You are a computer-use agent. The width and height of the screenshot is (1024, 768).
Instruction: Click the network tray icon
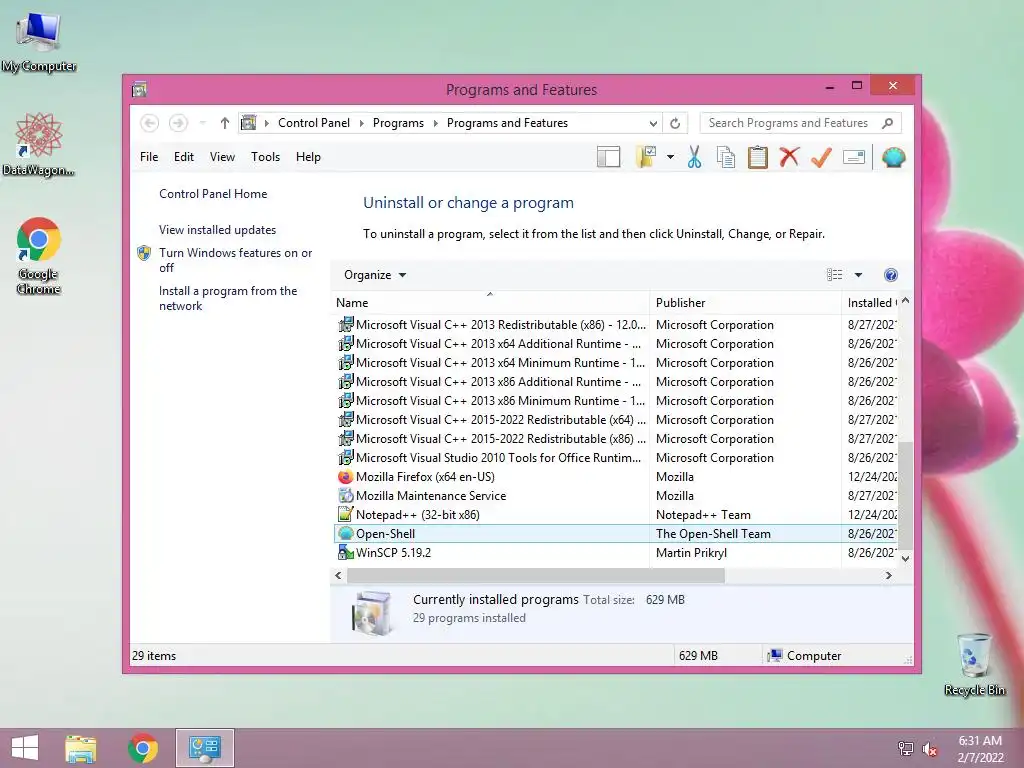905,749
